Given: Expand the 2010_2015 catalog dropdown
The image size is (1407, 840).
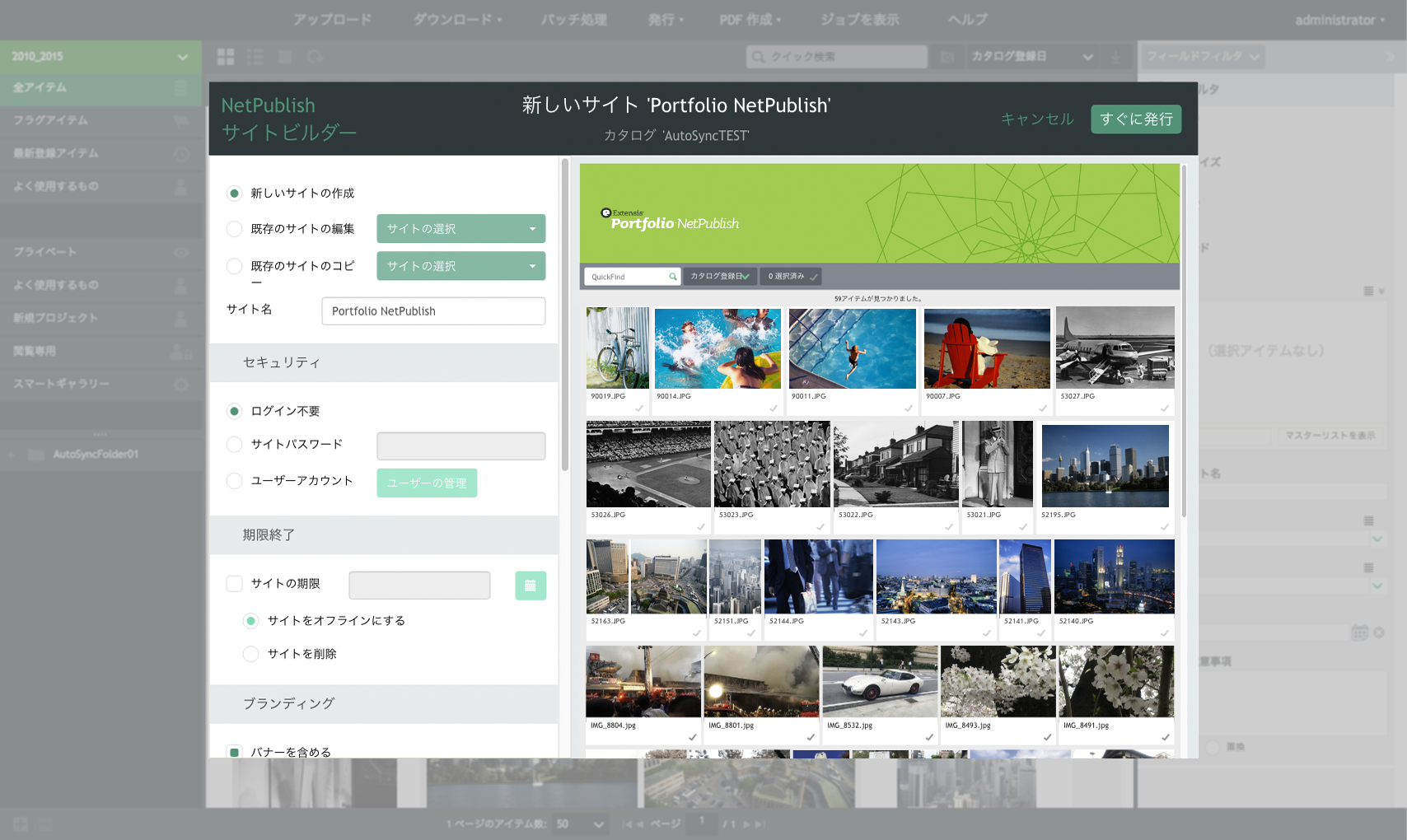Looking at the screenshot, I should point(100,57).
